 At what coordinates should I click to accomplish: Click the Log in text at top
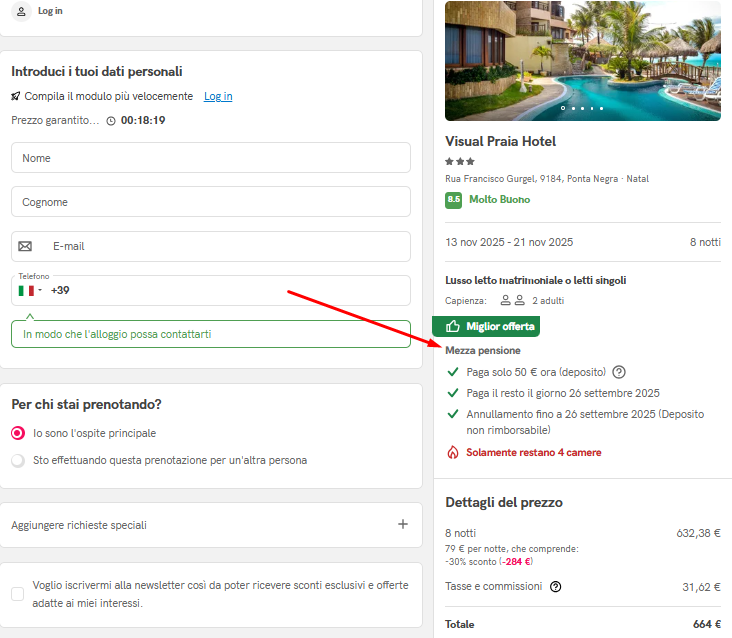coord(50,11)
